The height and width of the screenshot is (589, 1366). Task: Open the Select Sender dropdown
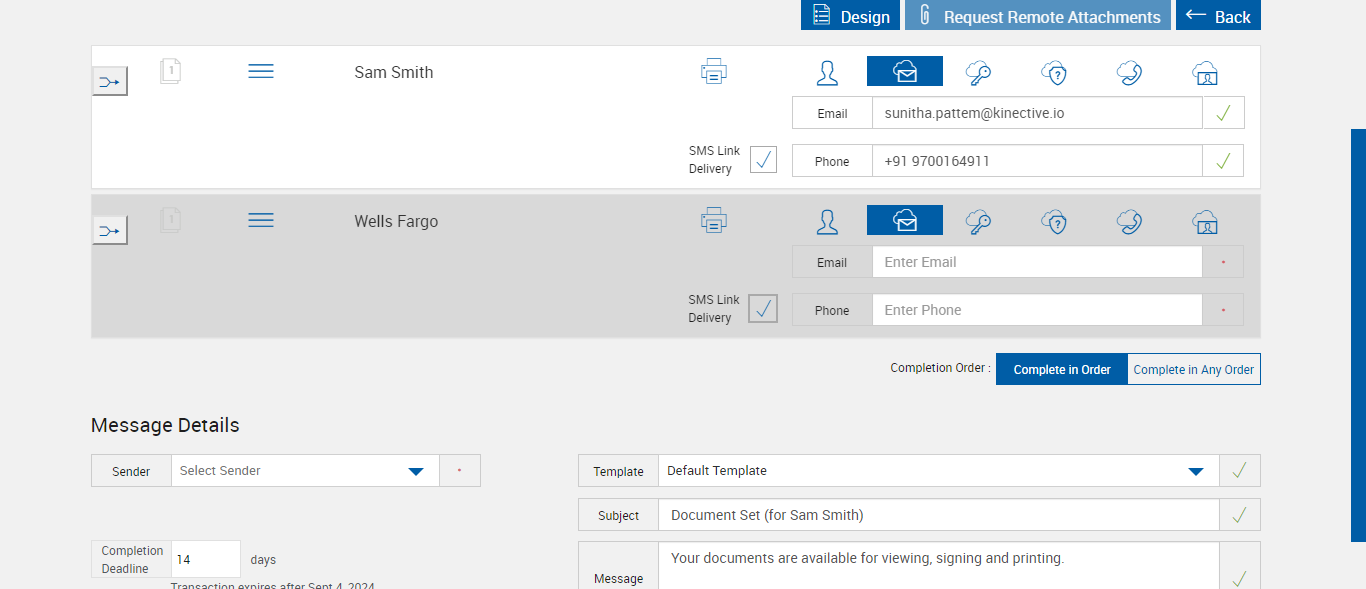click(x=305, y=471)
